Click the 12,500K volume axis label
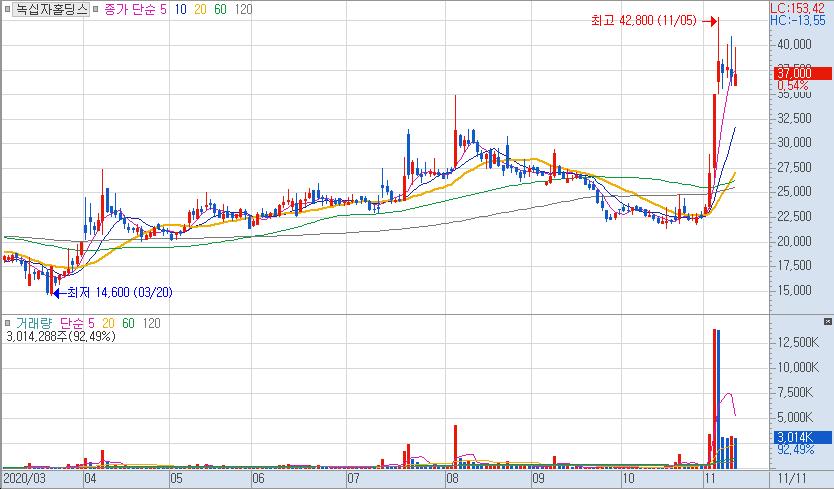This screenshot has width=834, height=489. [798, 342]
